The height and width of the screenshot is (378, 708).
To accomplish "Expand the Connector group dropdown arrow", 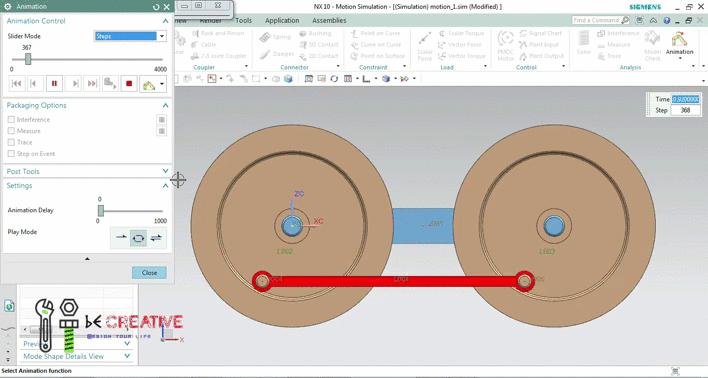I will (338, 66).
